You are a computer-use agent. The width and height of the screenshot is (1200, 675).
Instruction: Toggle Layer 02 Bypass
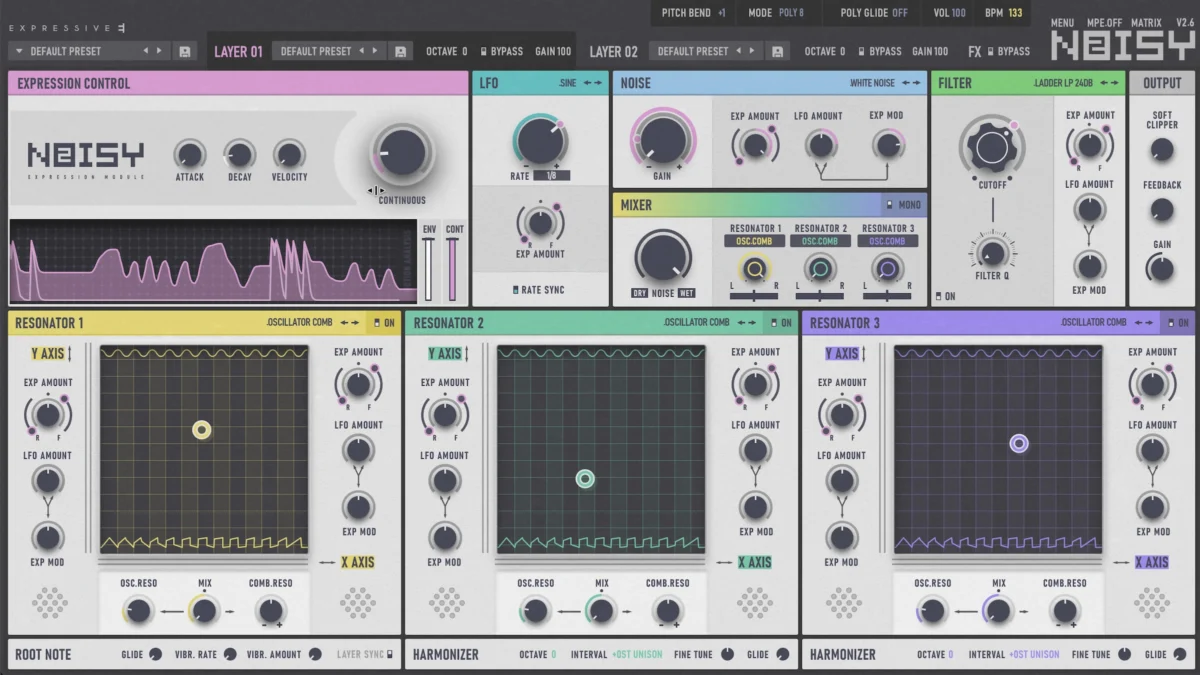[880, 51]
